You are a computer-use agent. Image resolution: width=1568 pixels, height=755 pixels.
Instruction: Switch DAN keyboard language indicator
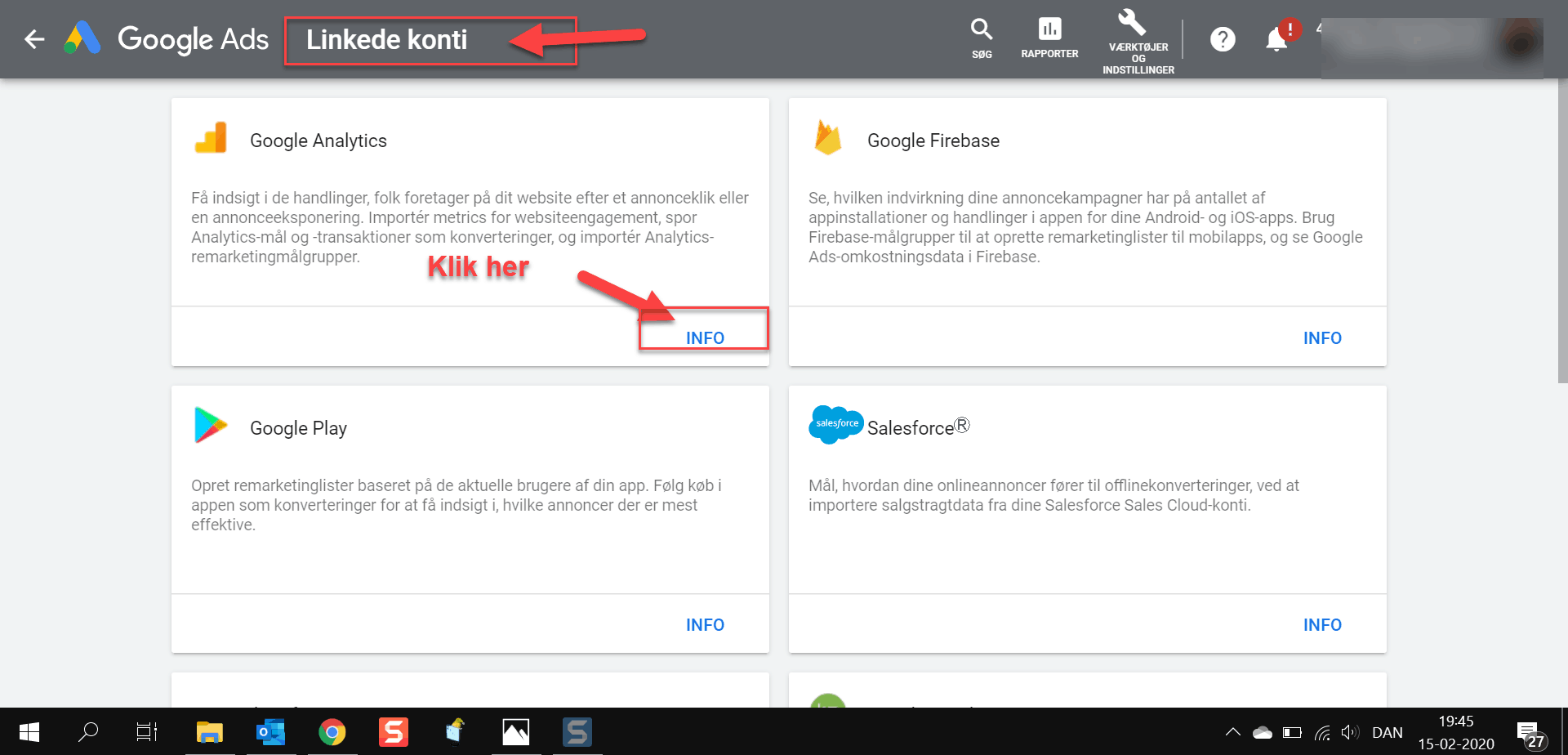1387,732
